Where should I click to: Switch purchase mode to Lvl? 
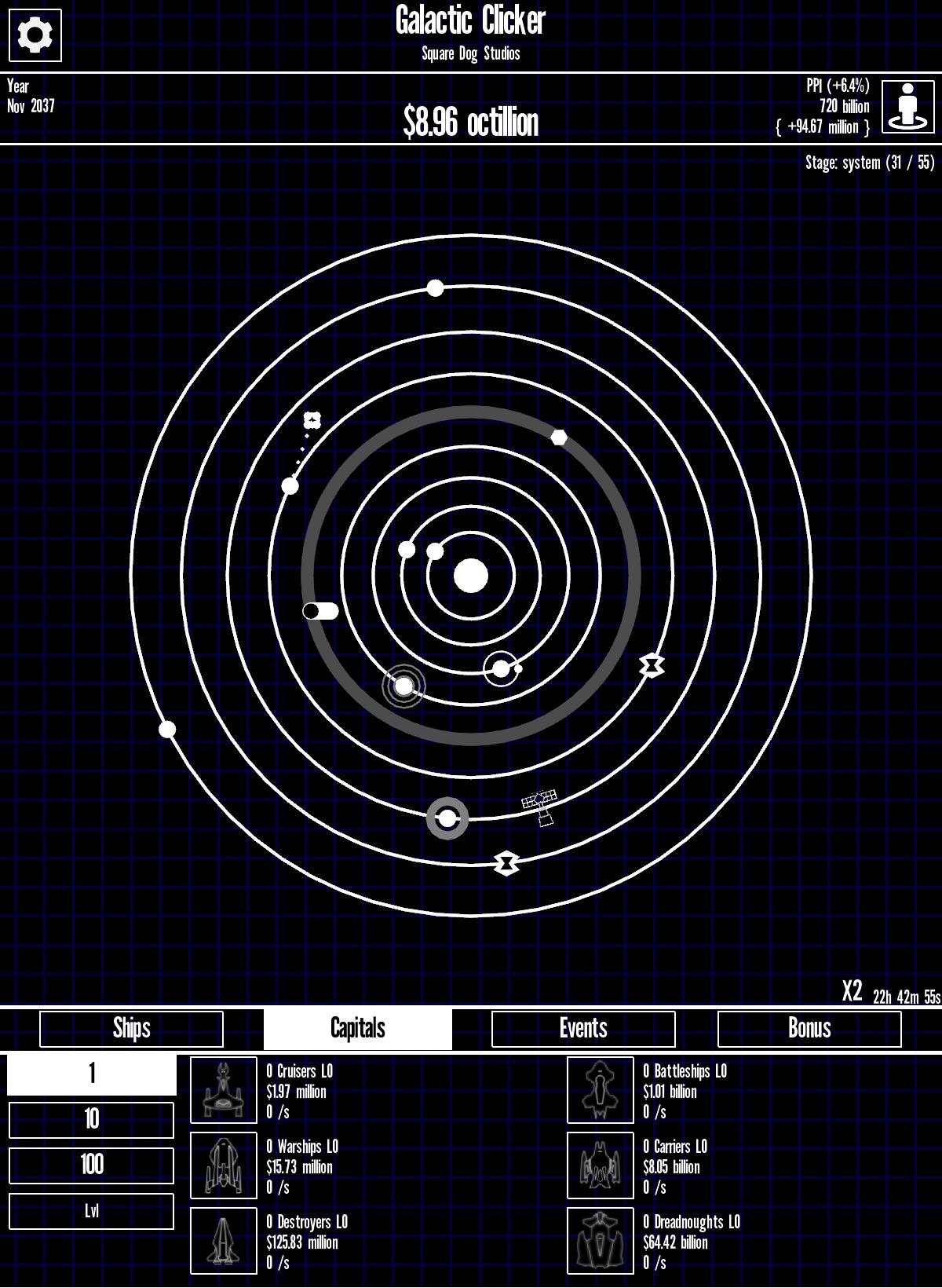(x=92, y=1211)
